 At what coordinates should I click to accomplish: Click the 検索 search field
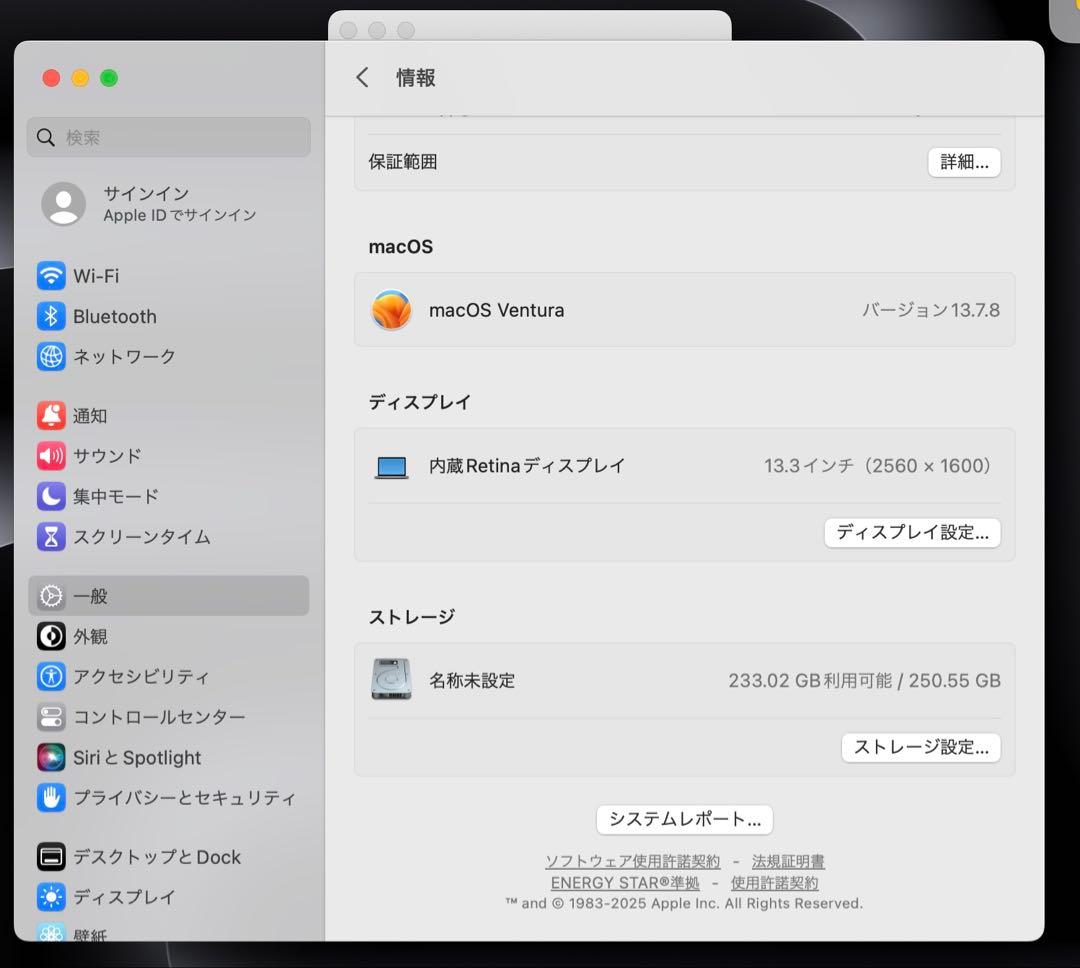(x=168, y=136)
